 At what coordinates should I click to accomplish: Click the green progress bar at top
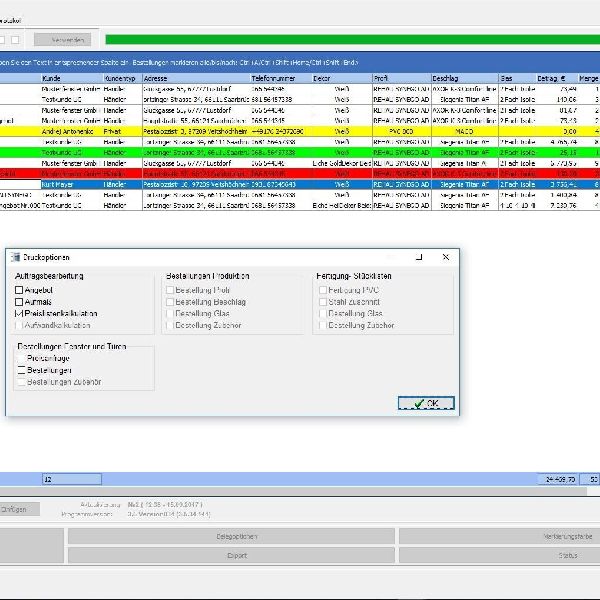[350, 39]
